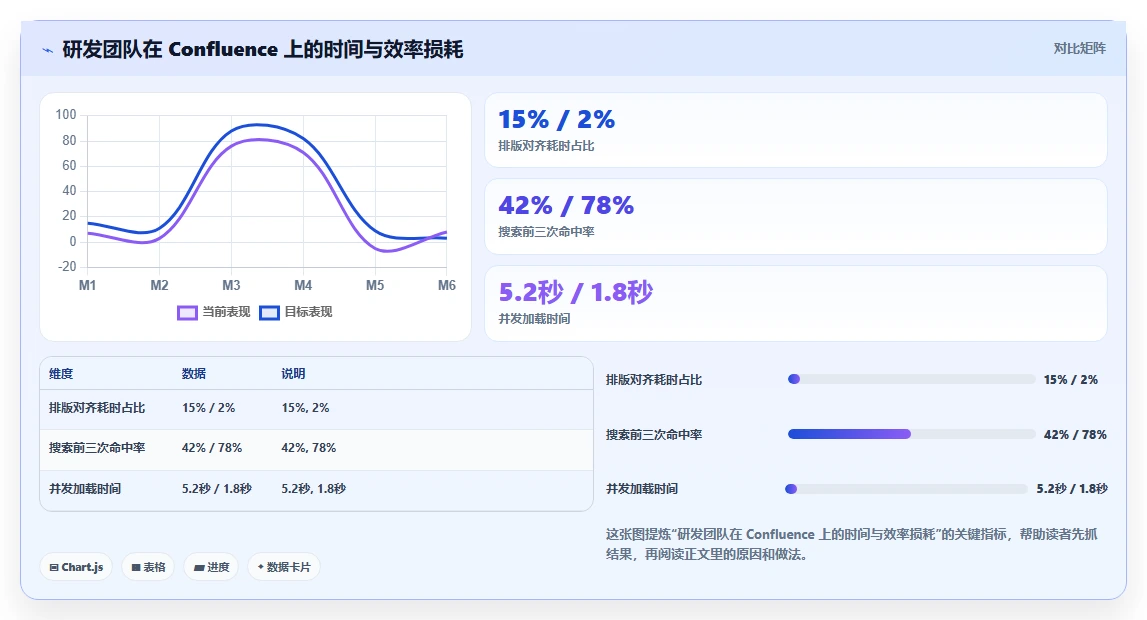
Task: Click table cell 5.2秒 / 1.8秒
Action: (217, 488)
